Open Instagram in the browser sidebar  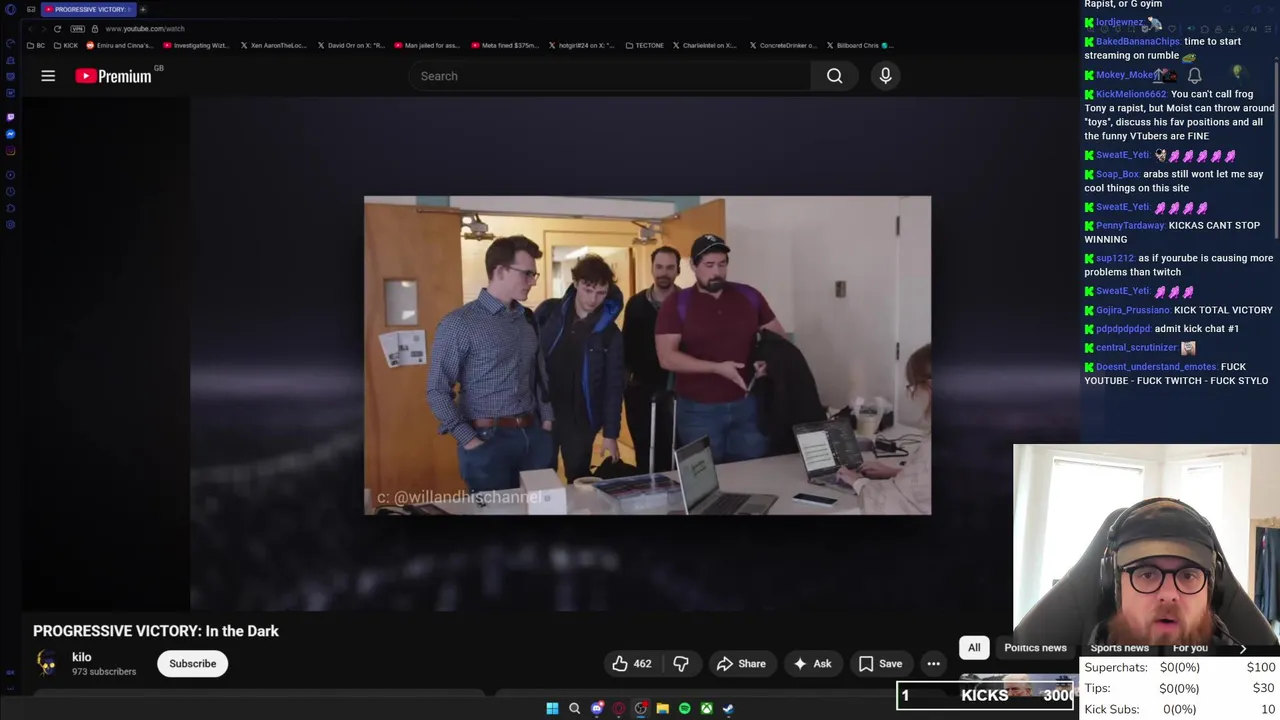pyautogui.click(x=10, y=151)
